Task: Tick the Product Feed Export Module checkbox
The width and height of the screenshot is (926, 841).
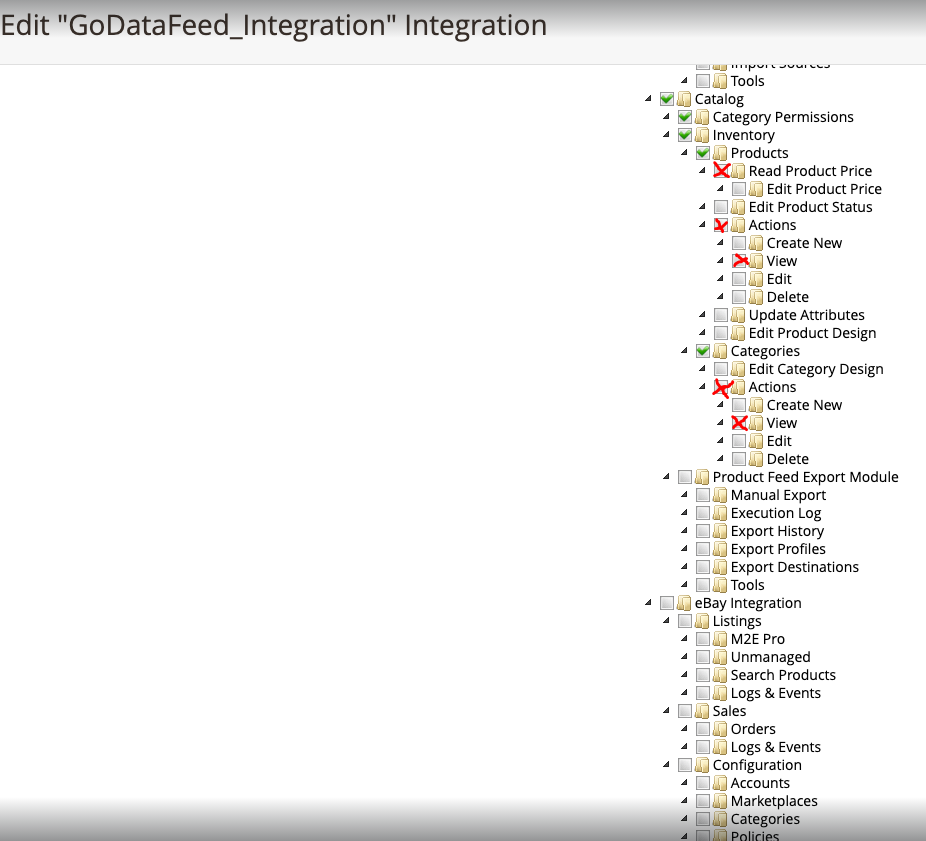Action: tap(685, 477)
